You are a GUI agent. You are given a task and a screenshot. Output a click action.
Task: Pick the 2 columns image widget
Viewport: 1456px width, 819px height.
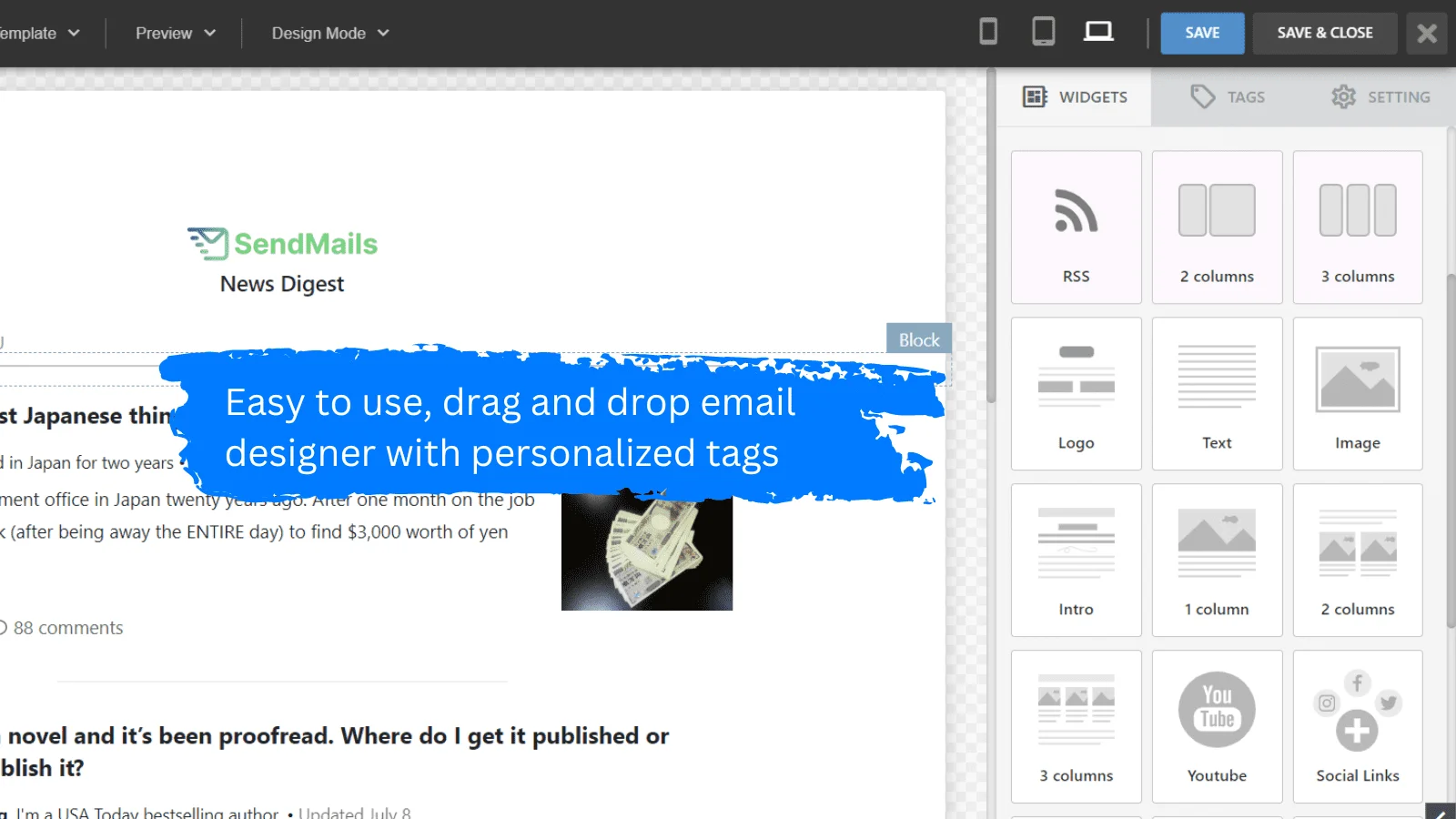1358,560
